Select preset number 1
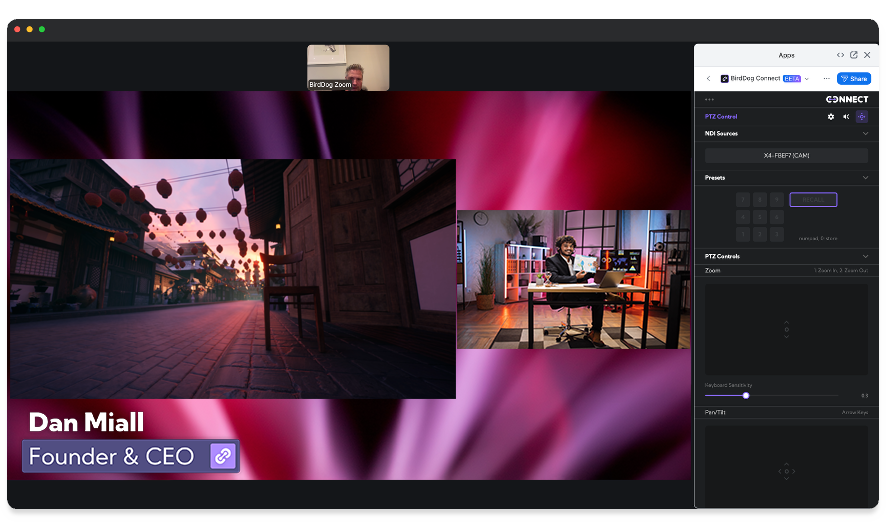886x522 pixels. pyautogui.click(x=743, y=234)
